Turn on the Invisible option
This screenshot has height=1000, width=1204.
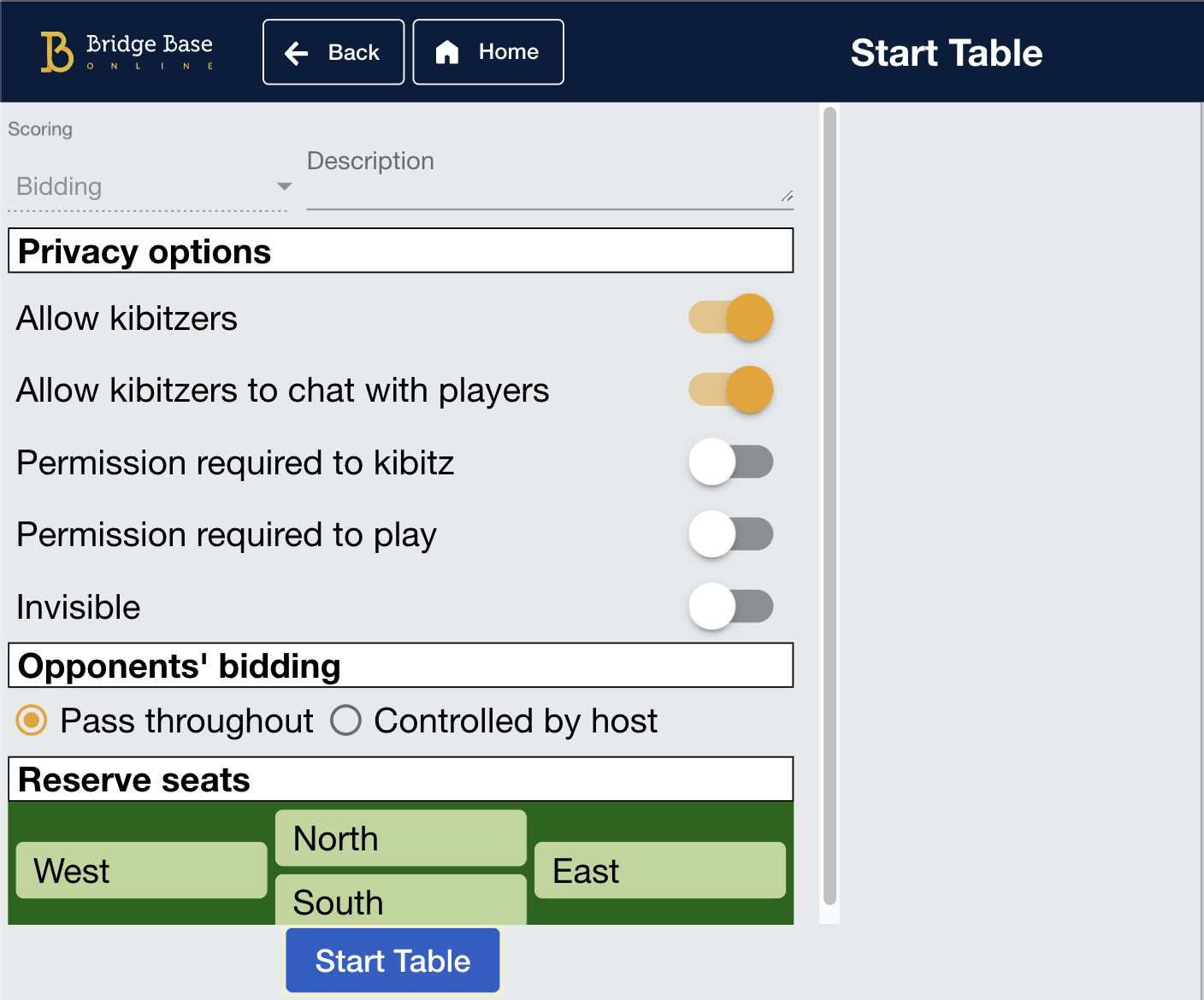(x=731, y=605)
